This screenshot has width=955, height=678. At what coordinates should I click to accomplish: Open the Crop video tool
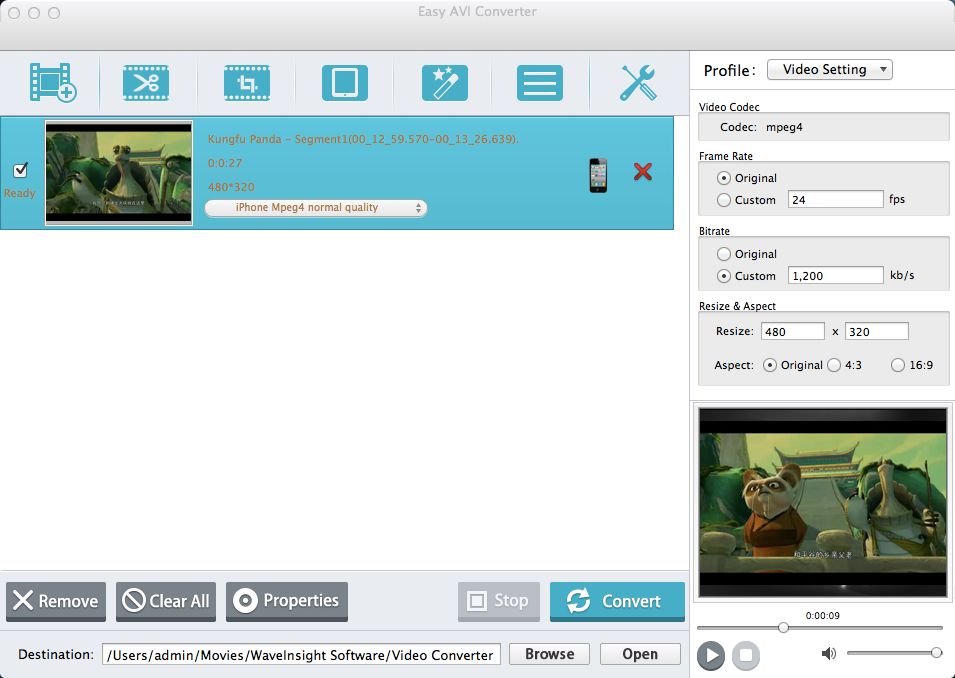pos(247,83)
